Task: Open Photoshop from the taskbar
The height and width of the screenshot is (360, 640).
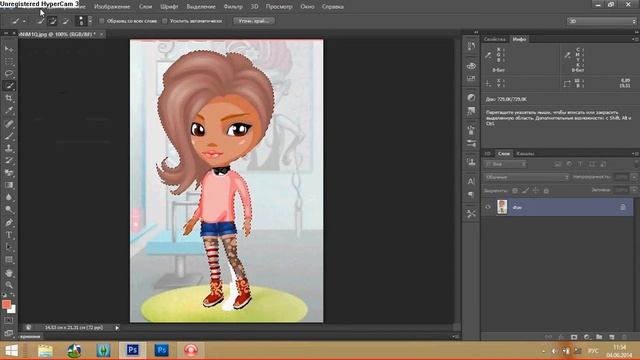Action: 132,350
